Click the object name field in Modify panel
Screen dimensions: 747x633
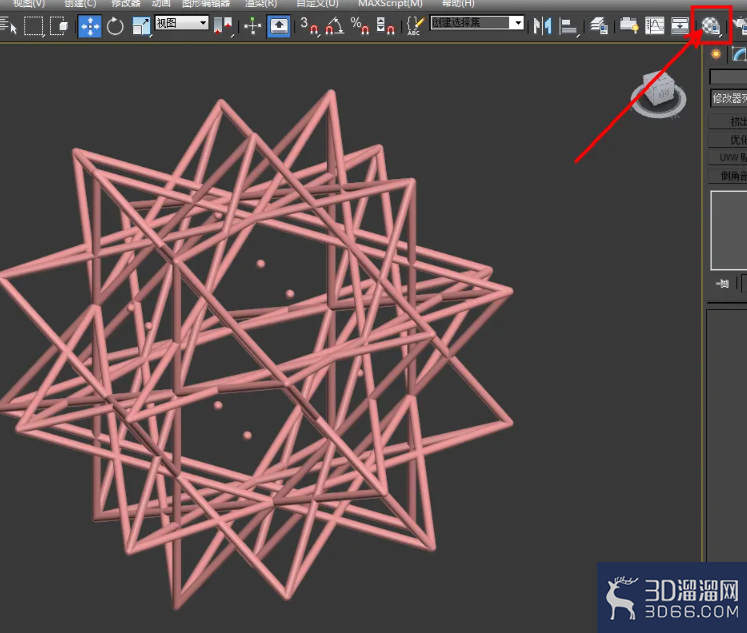point(728,77)
